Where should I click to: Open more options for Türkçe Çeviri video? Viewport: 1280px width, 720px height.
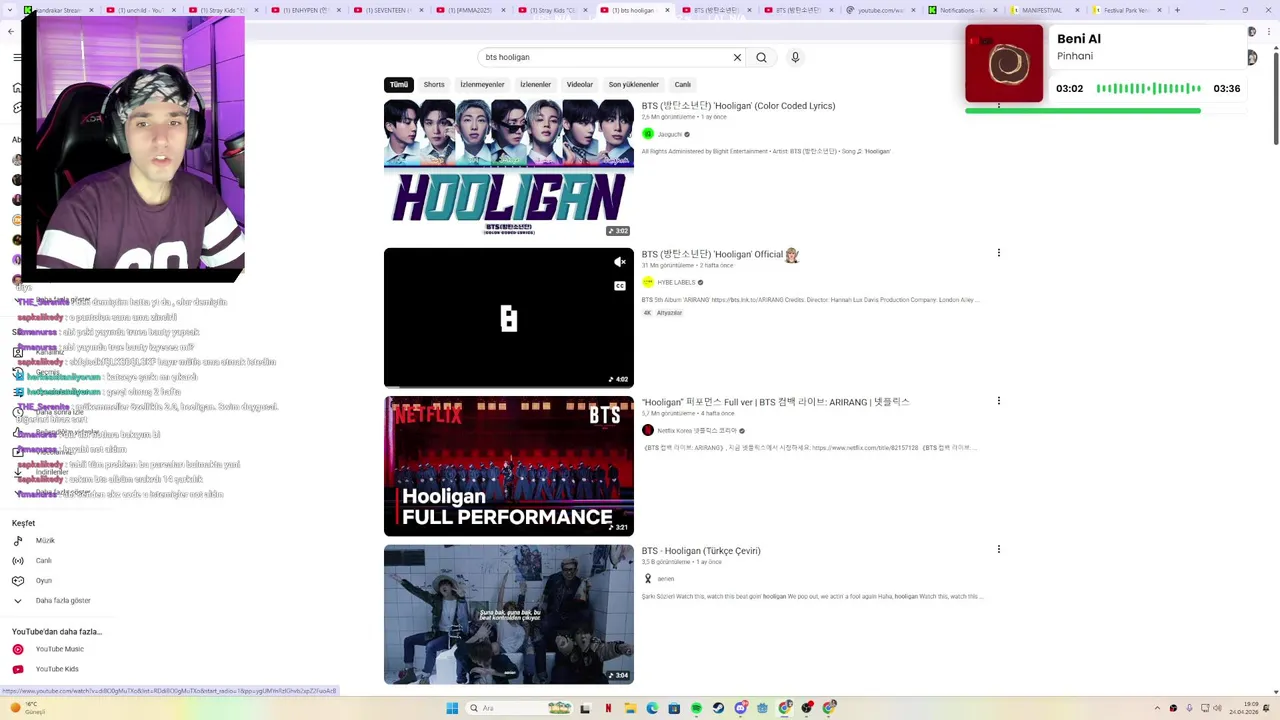998,549
